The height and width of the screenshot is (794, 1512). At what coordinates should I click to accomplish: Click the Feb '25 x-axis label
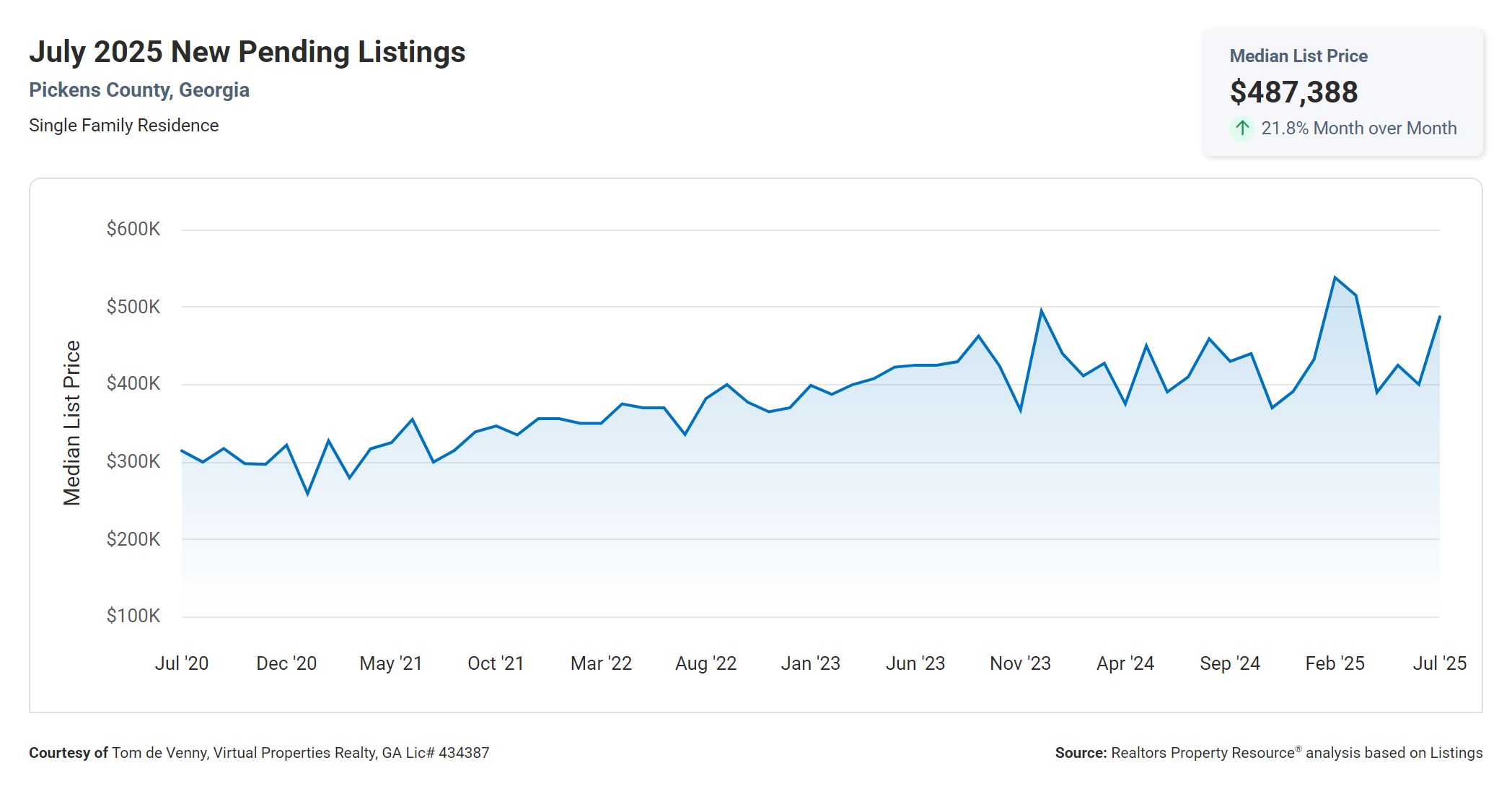(1335, 663)
